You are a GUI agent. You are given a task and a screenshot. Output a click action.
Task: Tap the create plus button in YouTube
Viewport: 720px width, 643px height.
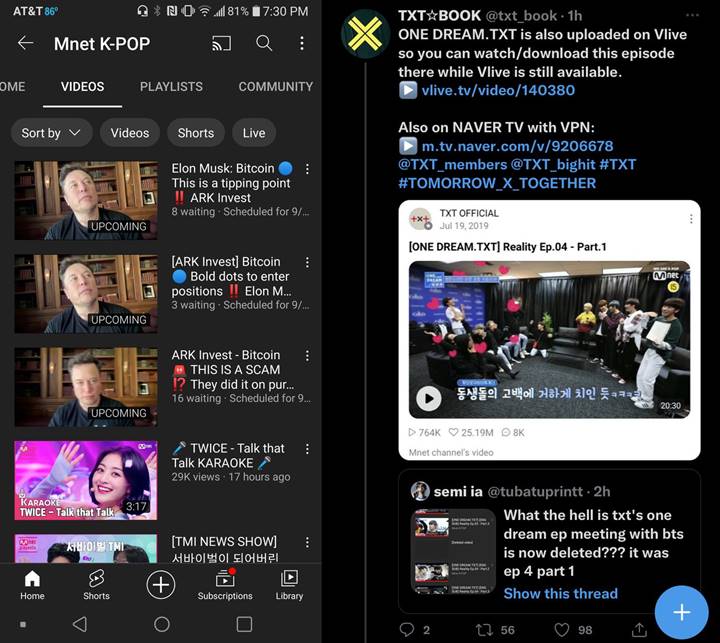pyautogui.click(x=161, y=585)
